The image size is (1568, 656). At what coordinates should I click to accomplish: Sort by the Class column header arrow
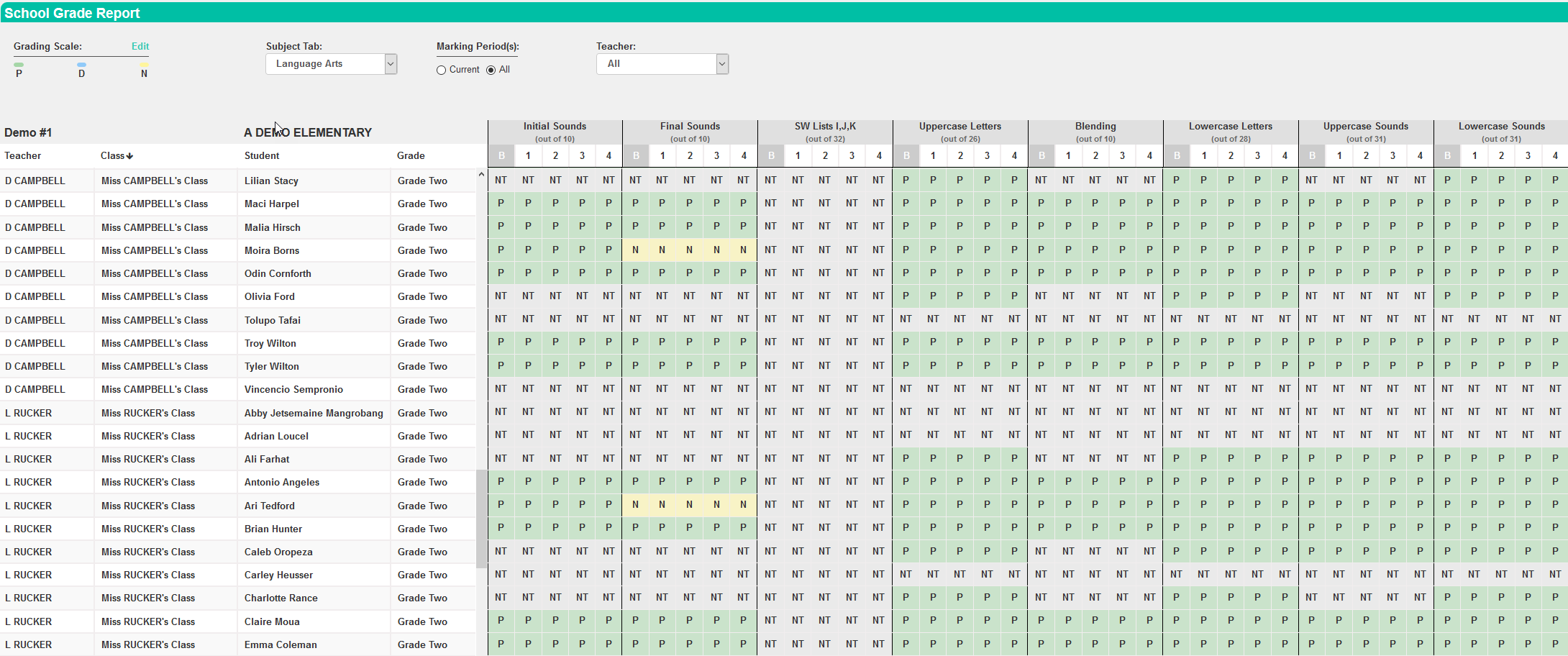[x=129, y=156]
